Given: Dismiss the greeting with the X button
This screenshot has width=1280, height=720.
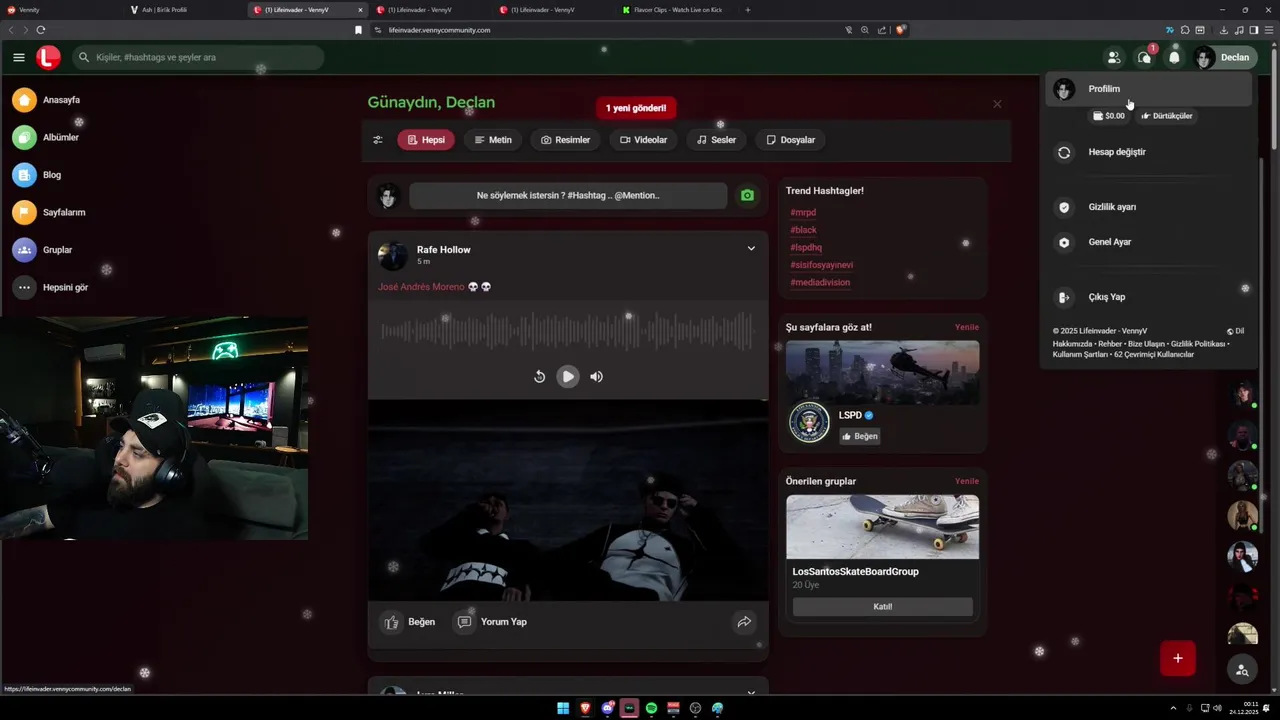Looking at the screenshot, I should (x=997, y=104).
